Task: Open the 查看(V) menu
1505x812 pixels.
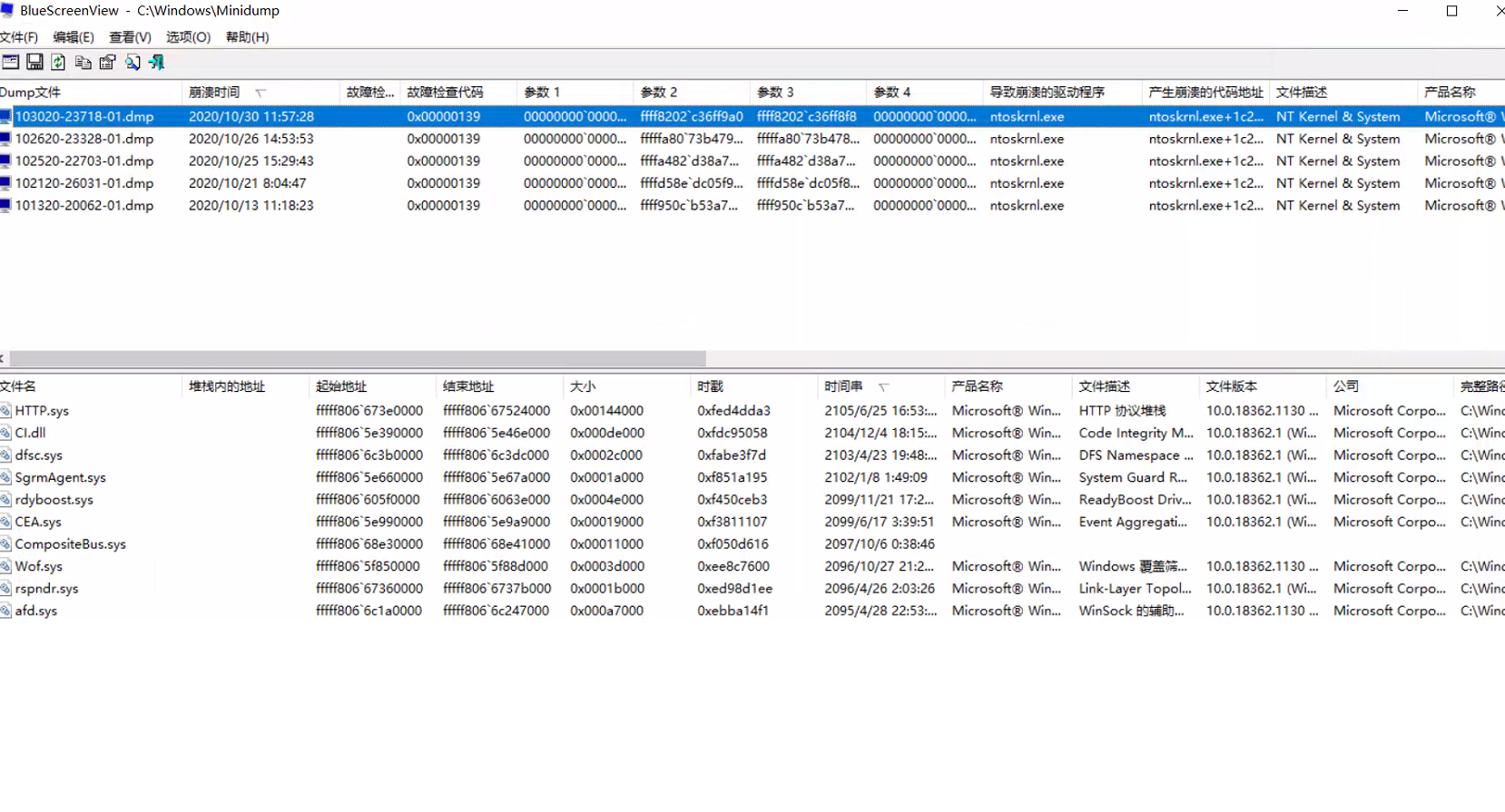Action: tap(130, 37)
